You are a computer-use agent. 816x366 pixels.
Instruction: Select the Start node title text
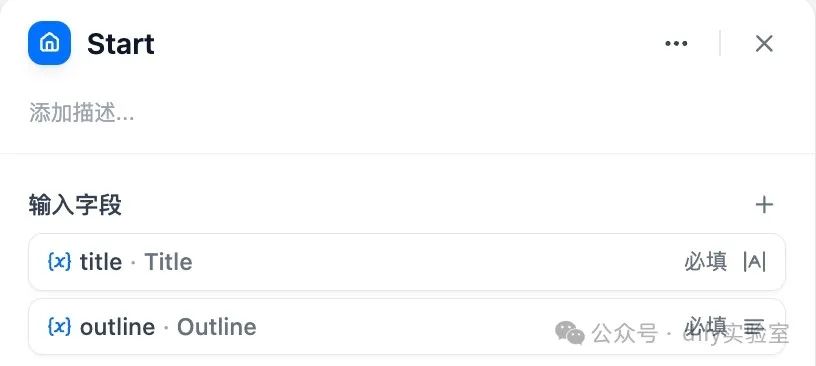(x=121, y=44)
